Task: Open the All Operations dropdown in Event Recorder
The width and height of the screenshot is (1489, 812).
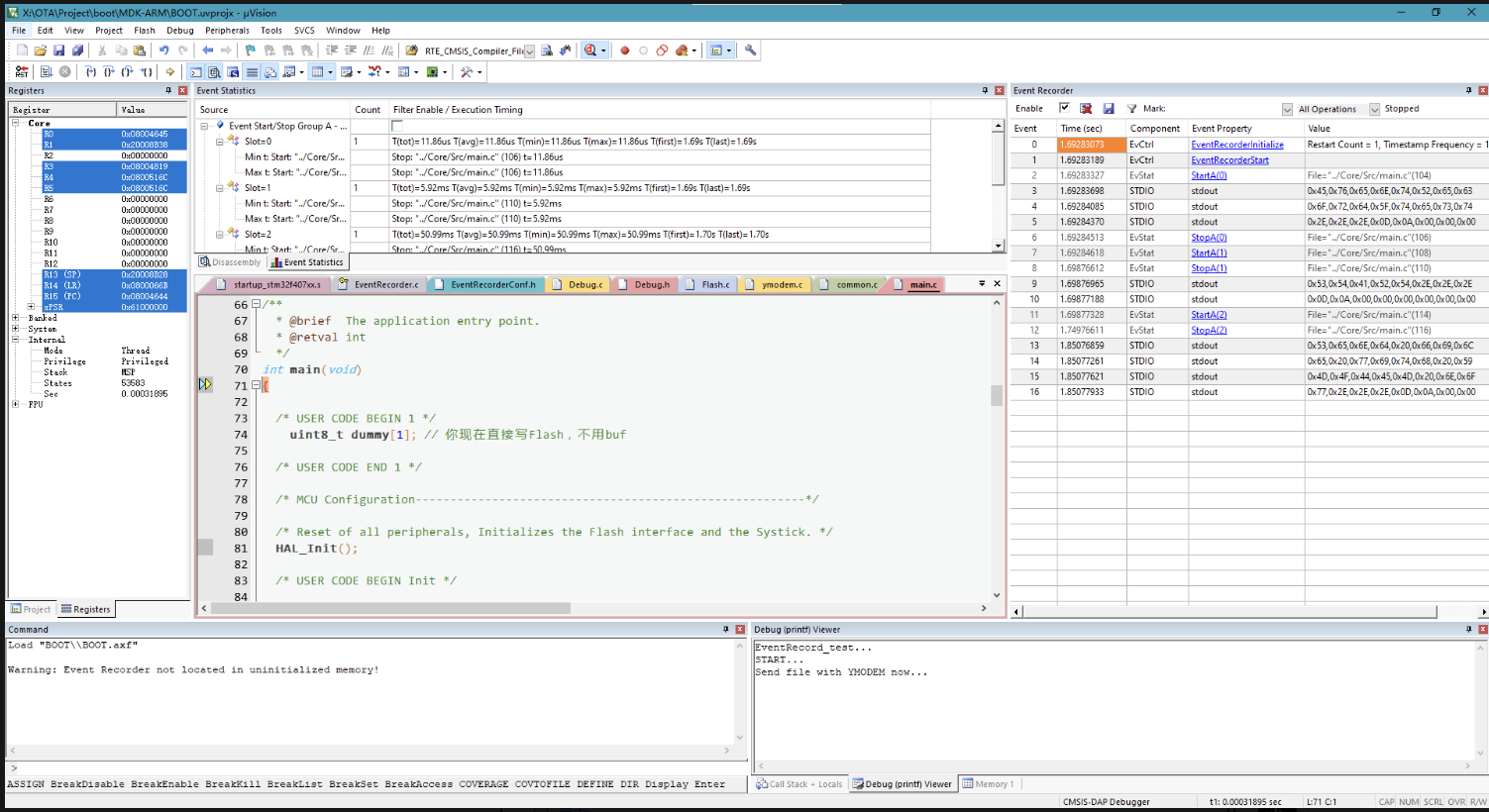Action: [1374, 109]
